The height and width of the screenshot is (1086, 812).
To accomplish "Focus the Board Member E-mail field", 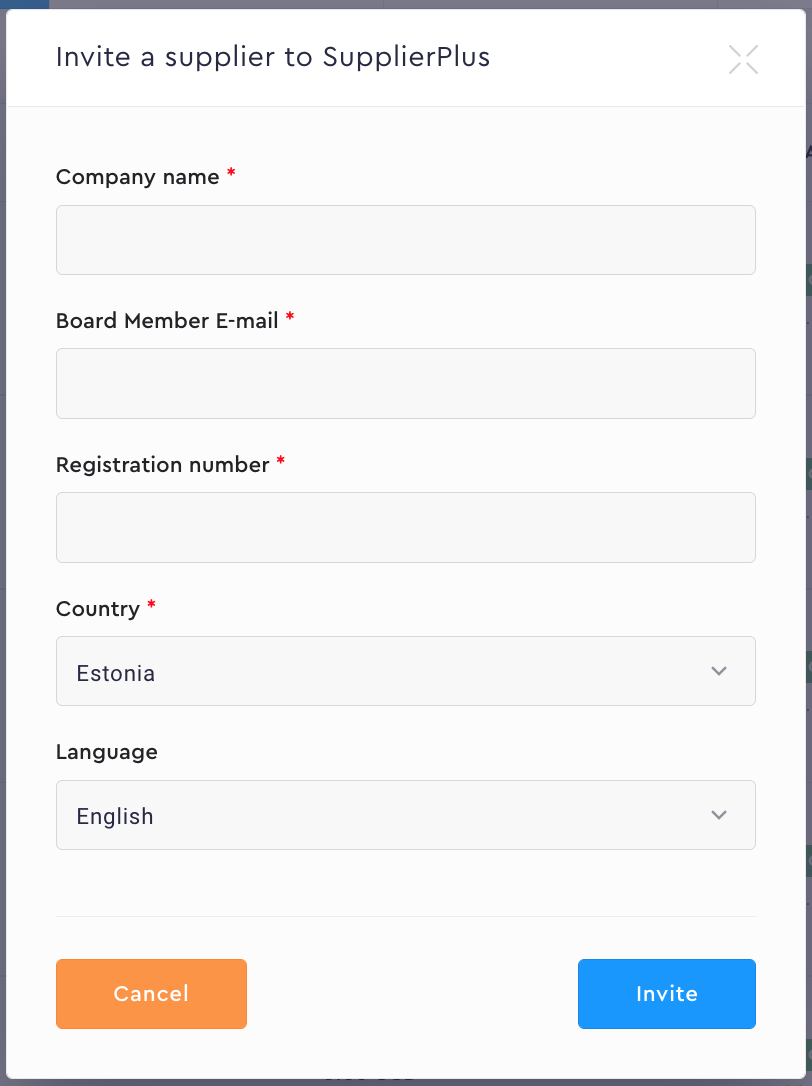I will click(405, 383).
